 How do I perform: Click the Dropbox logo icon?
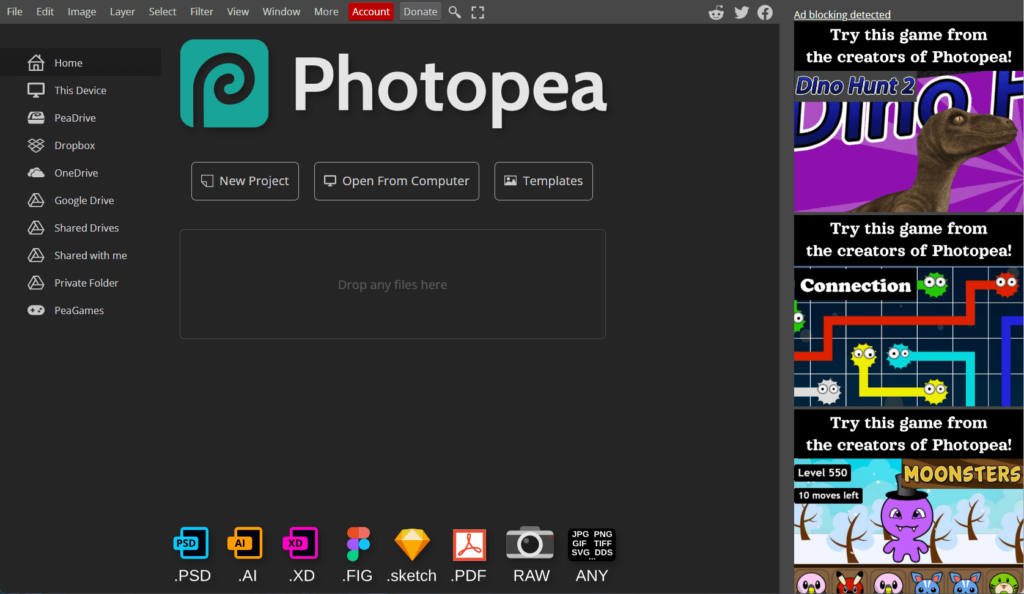[x=36, y=145]
